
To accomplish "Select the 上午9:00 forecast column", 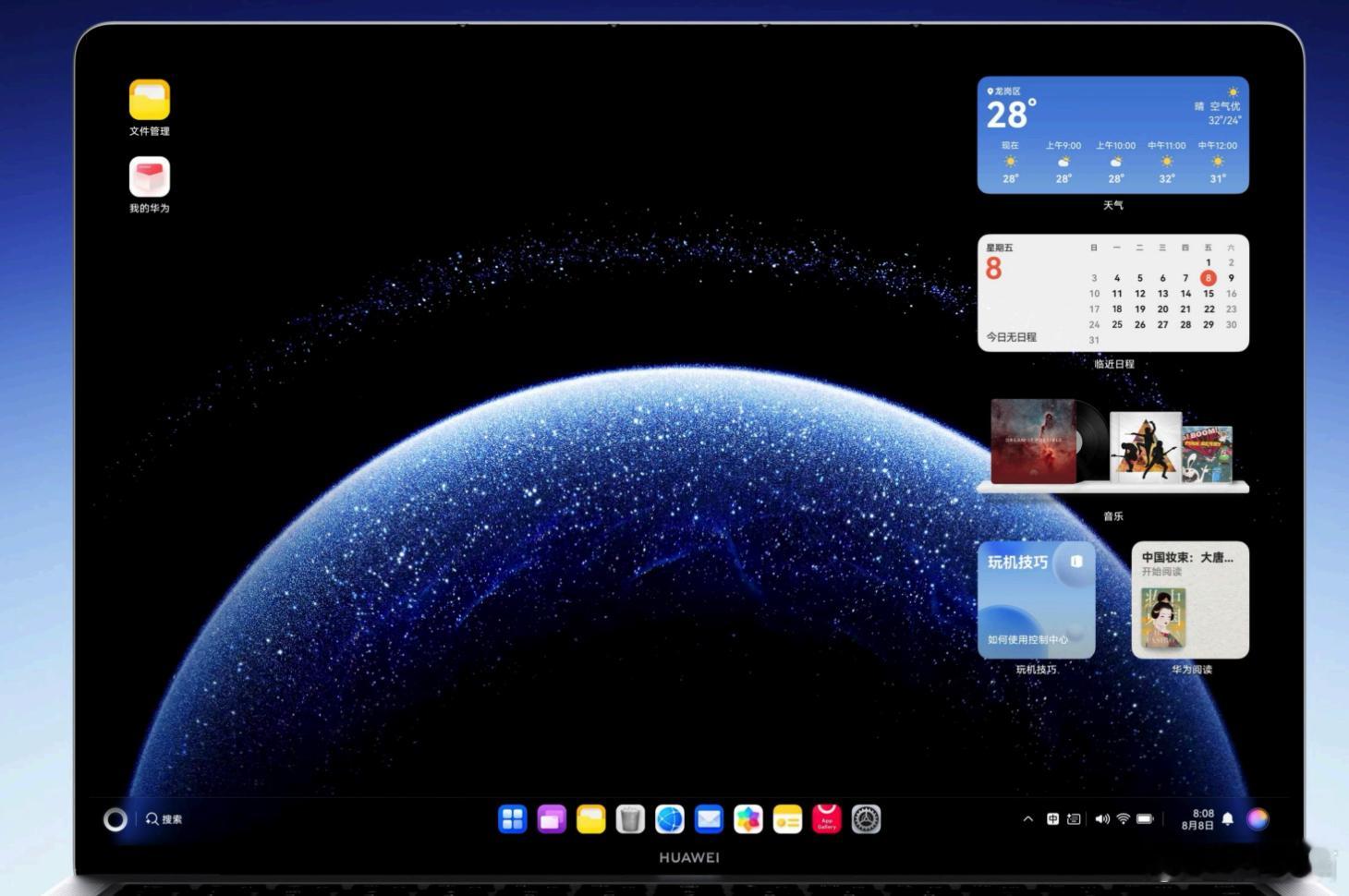I will (x=1063, y=163).
